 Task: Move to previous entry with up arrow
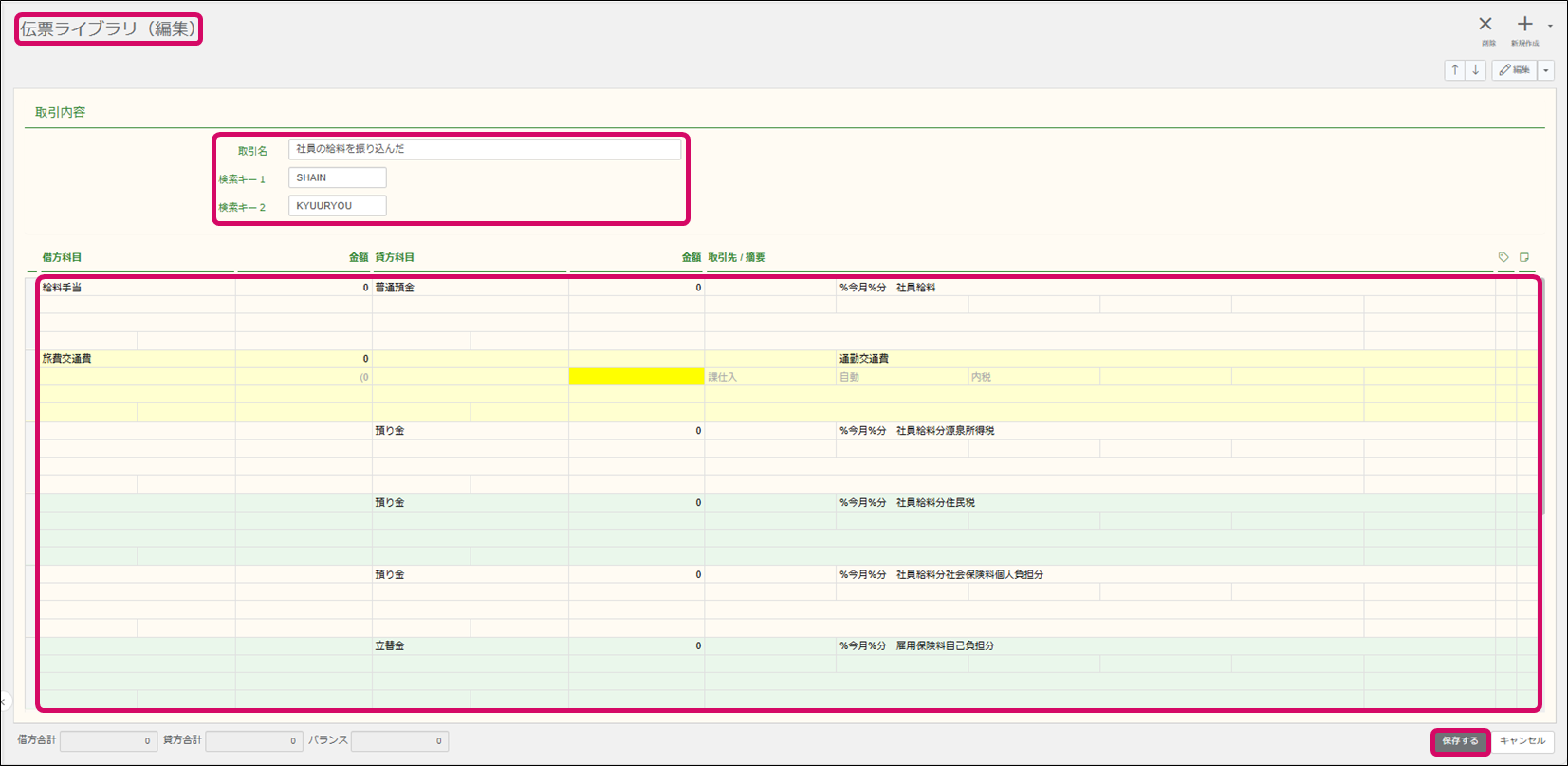tap(1454, 70)
